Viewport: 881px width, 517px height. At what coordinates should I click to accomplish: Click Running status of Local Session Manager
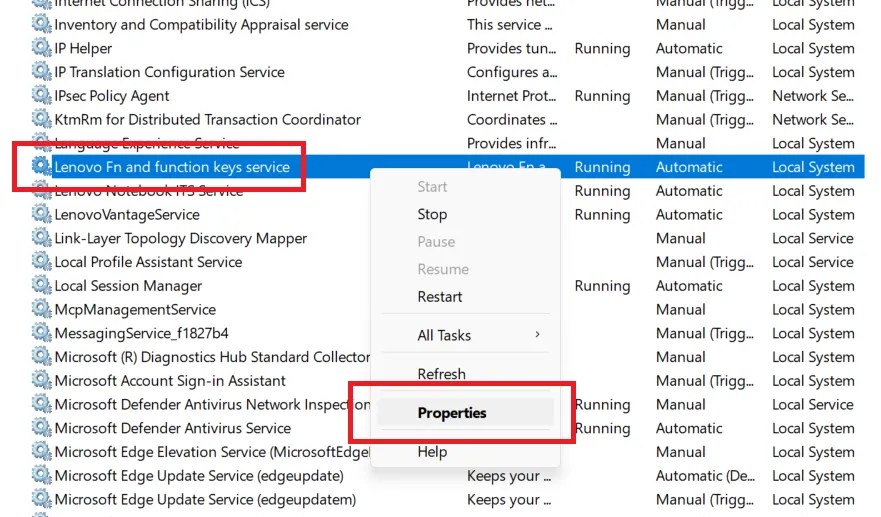(602, 286)
